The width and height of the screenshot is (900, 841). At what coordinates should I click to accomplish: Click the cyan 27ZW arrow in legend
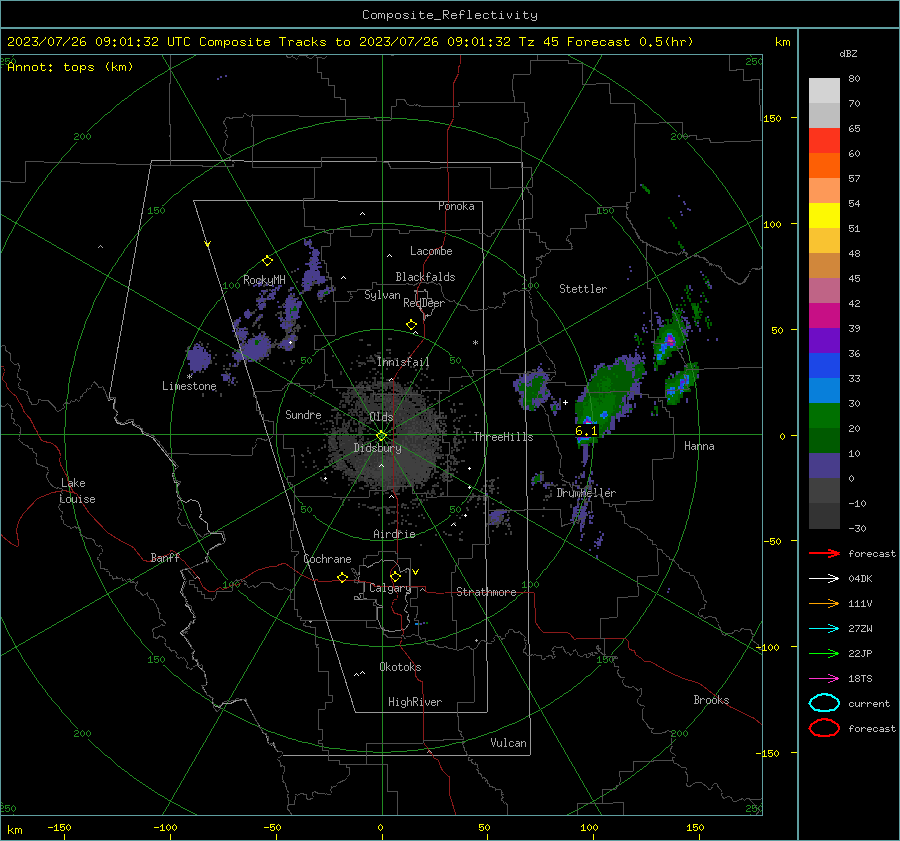tap(824, 629)
